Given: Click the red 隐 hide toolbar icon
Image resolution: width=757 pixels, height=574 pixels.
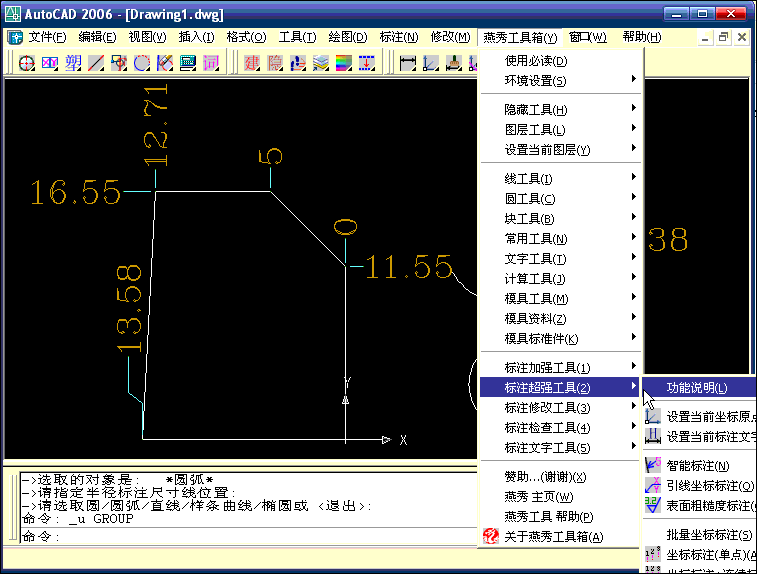Looking at the screenshot, I should click(275, 63).
